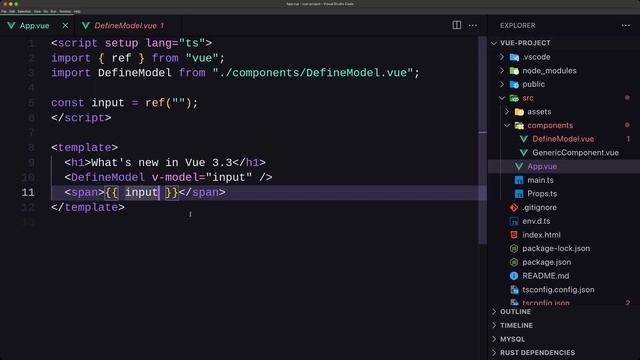Open package-lock.json in the Explorer
The width and height of the screenshot is (640, 360).
[556, 249]
